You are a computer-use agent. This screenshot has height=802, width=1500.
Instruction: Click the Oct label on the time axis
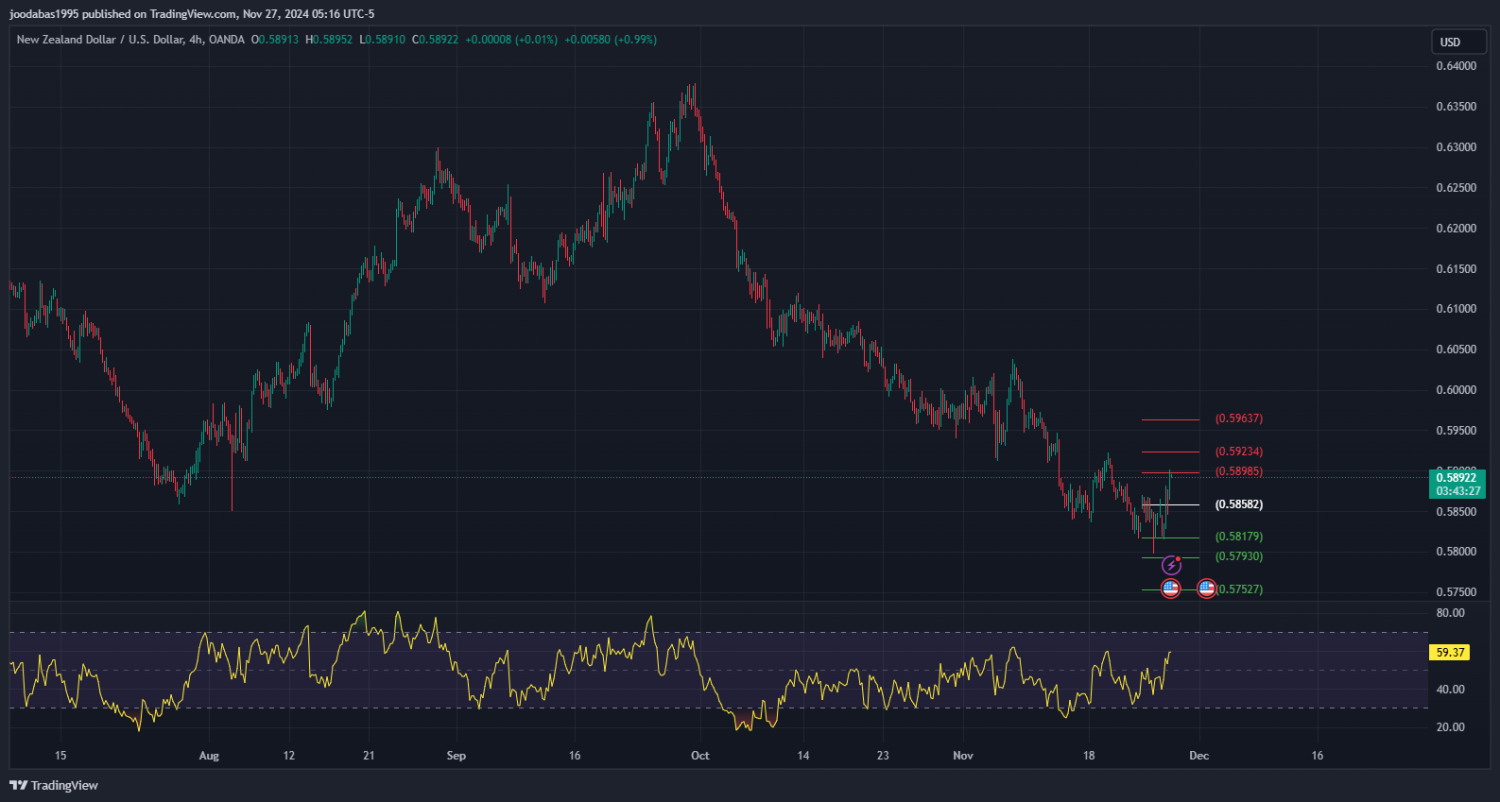coord(700,756)
